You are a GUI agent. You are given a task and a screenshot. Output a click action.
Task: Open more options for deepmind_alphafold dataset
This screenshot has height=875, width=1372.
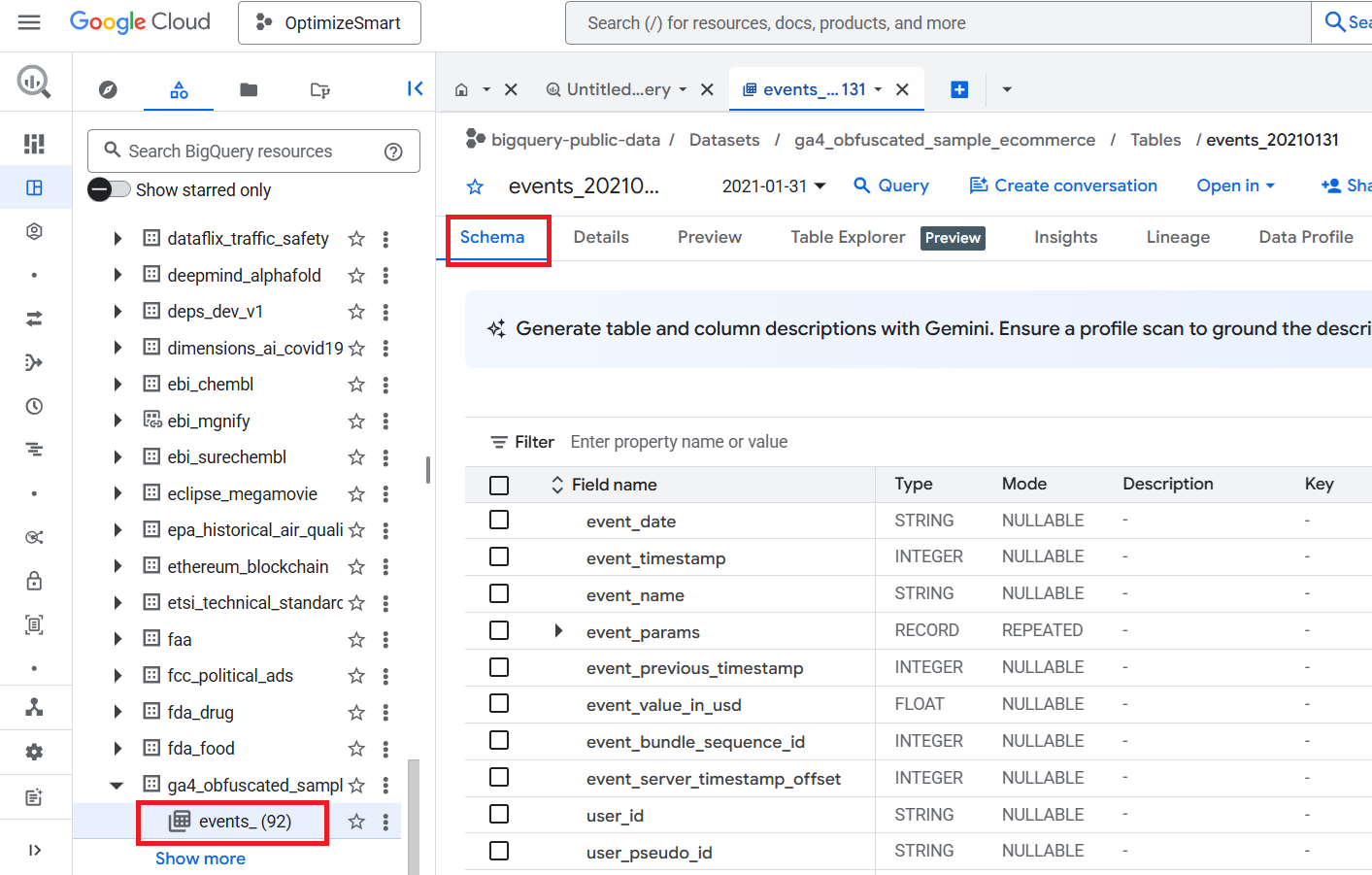385,276
